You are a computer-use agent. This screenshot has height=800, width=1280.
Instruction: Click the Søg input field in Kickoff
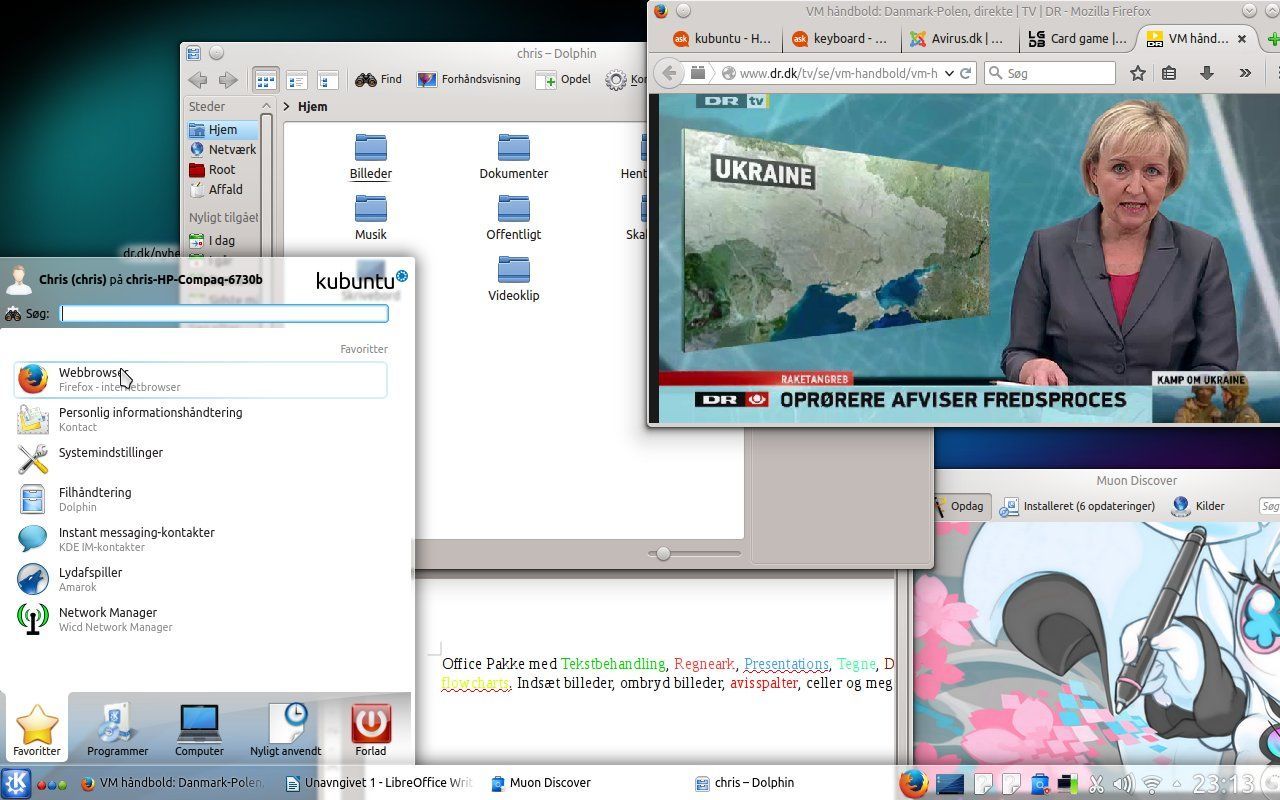pyautogui.click(x=223, y=313)
